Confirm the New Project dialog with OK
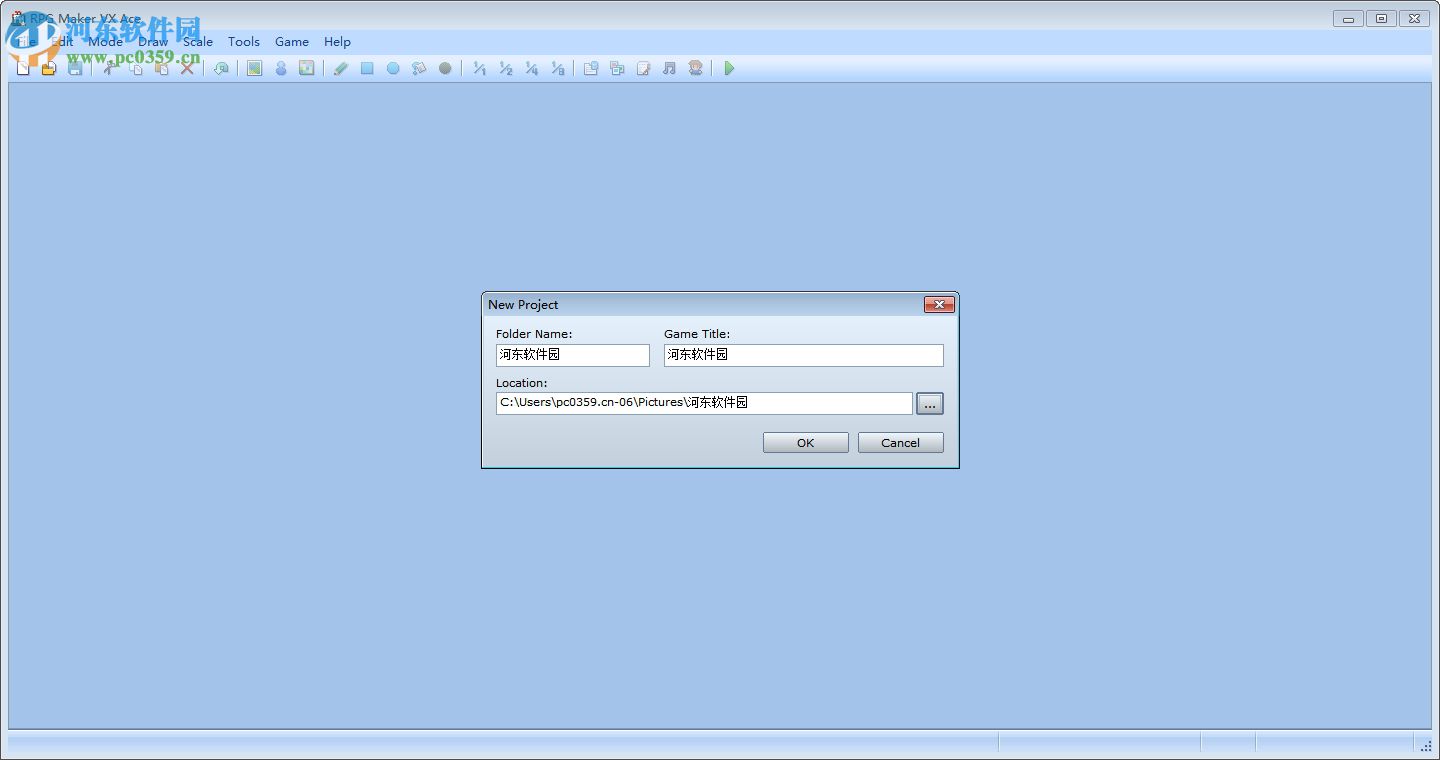This screenshot has width=1440, height=760. point(805,442)
